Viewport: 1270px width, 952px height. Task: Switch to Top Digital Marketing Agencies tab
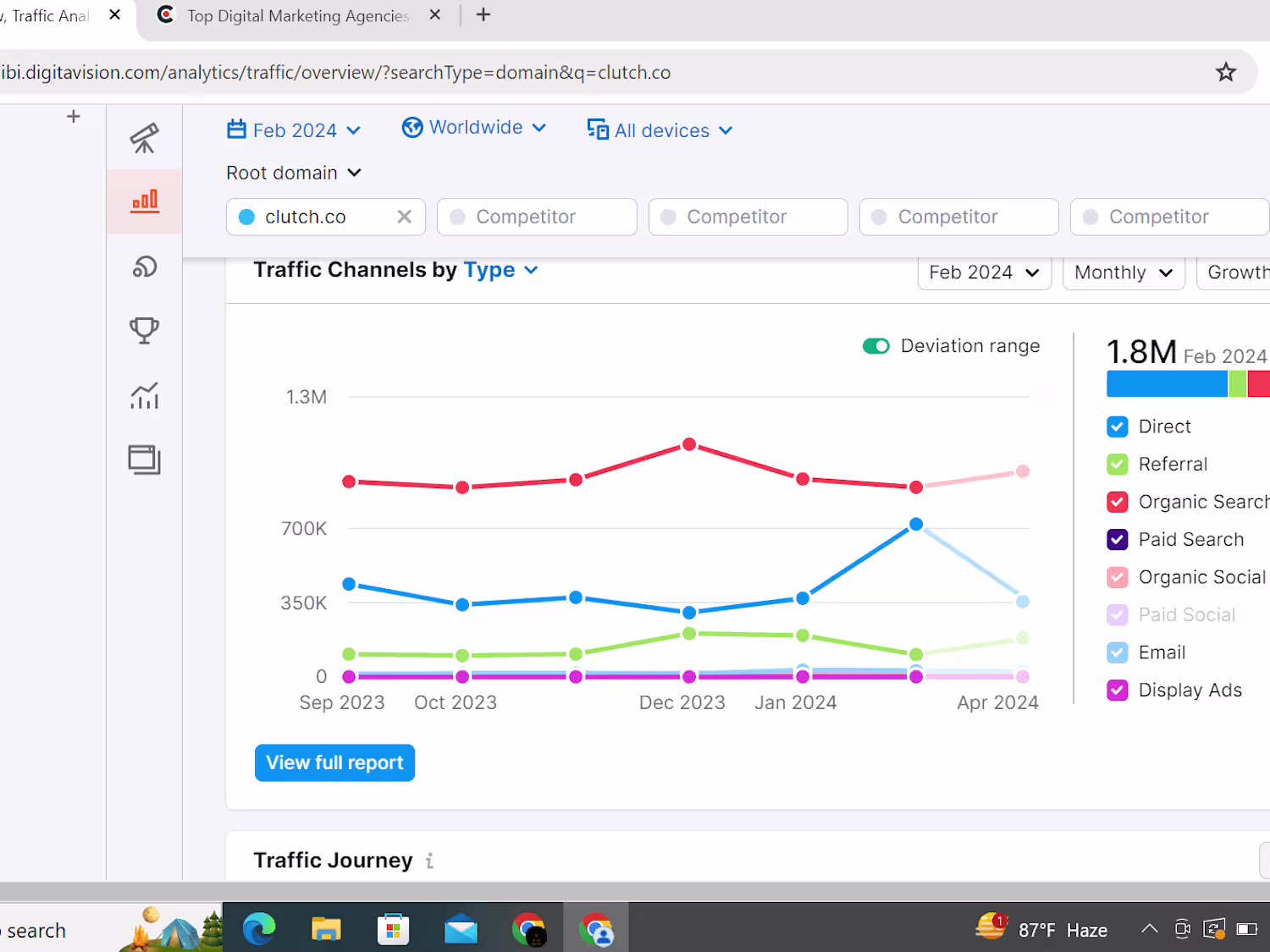(x=298, y=16)
